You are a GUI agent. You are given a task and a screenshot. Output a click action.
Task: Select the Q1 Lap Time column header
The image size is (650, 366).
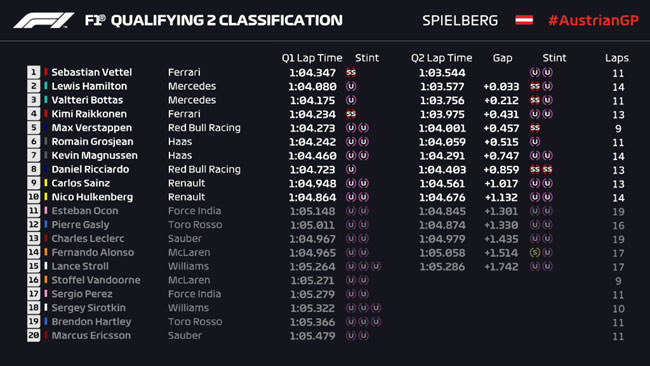pos(312,58)
